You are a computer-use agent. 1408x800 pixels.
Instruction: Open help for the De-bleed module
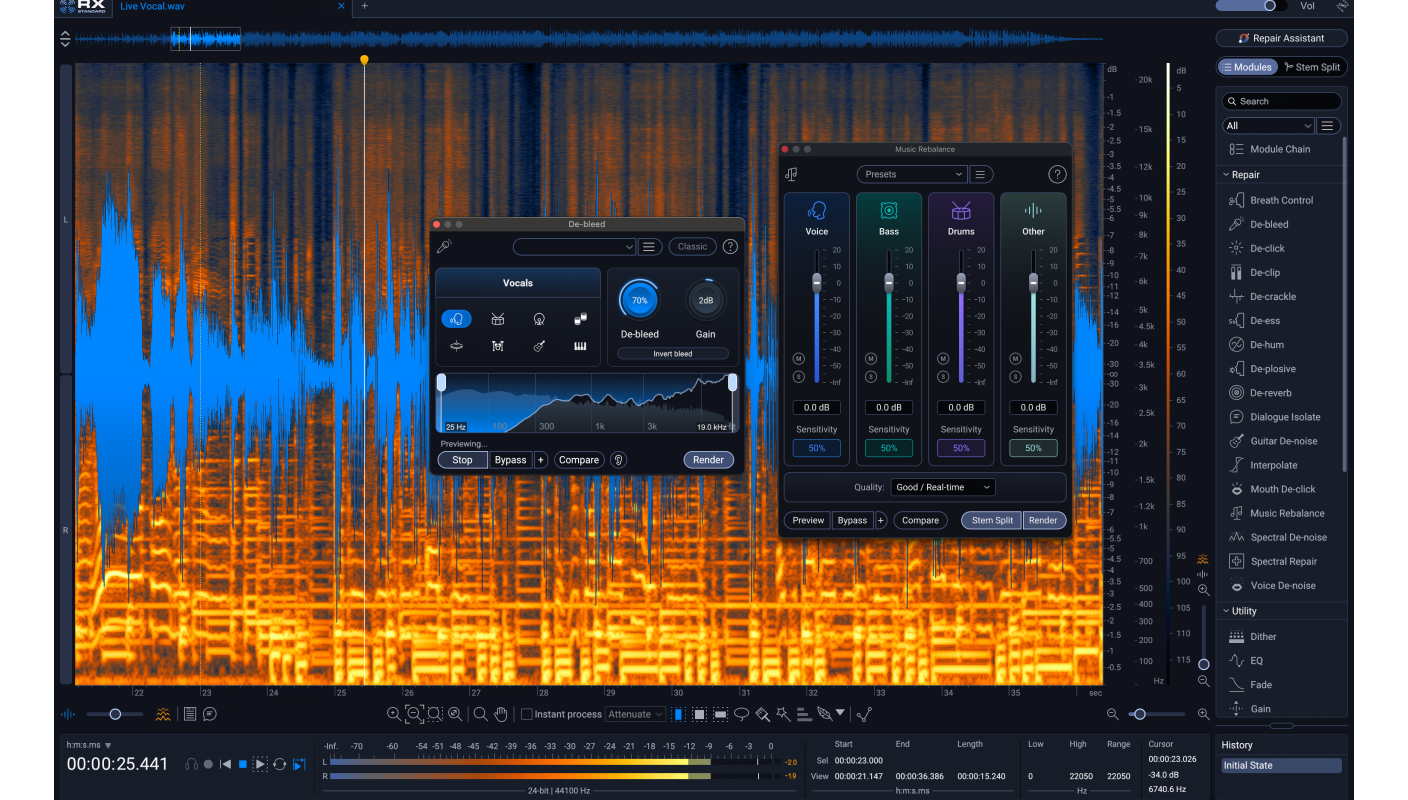click(x=730, y=247)
